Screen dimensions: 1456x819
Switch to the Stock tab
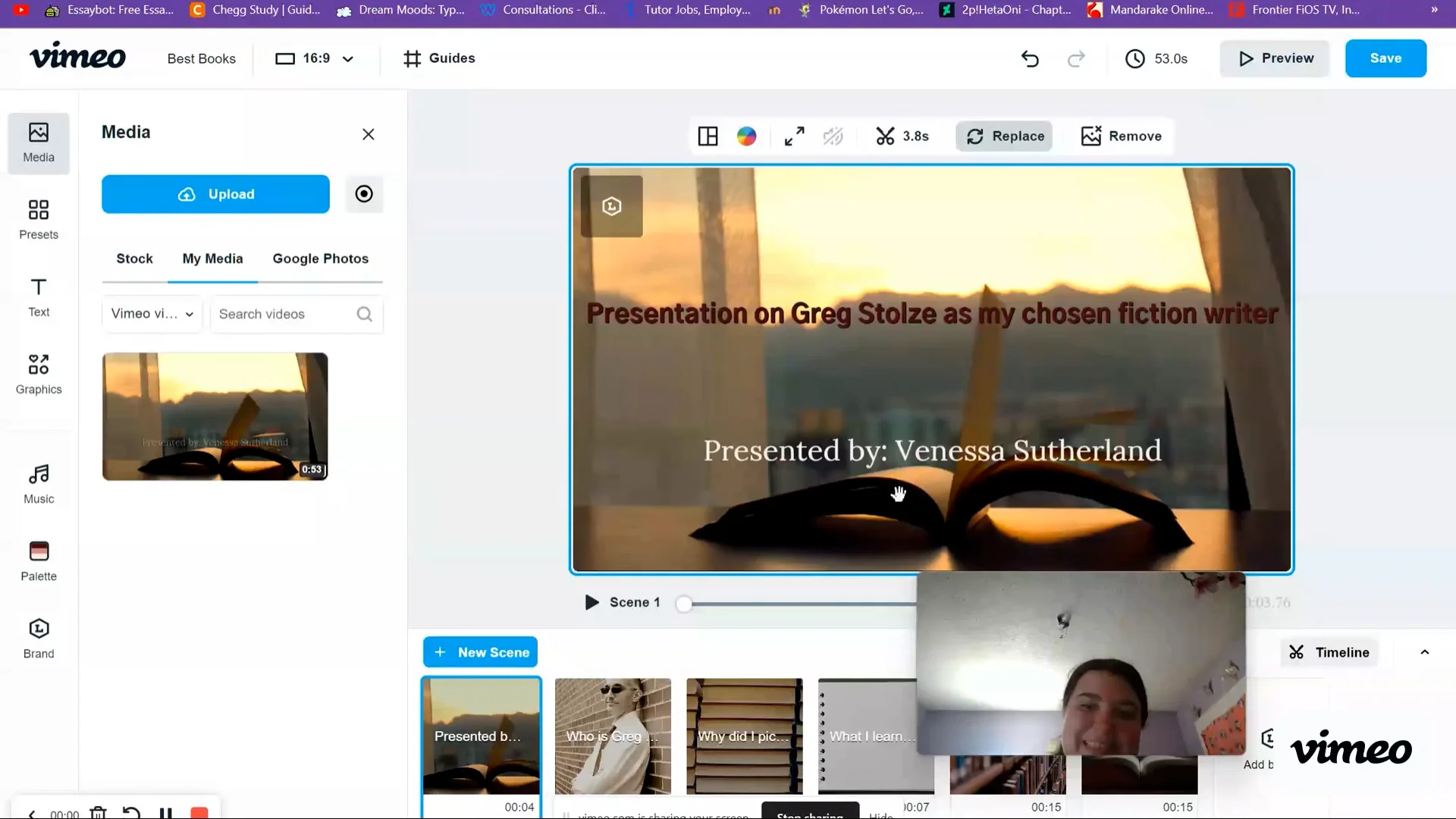134,259
